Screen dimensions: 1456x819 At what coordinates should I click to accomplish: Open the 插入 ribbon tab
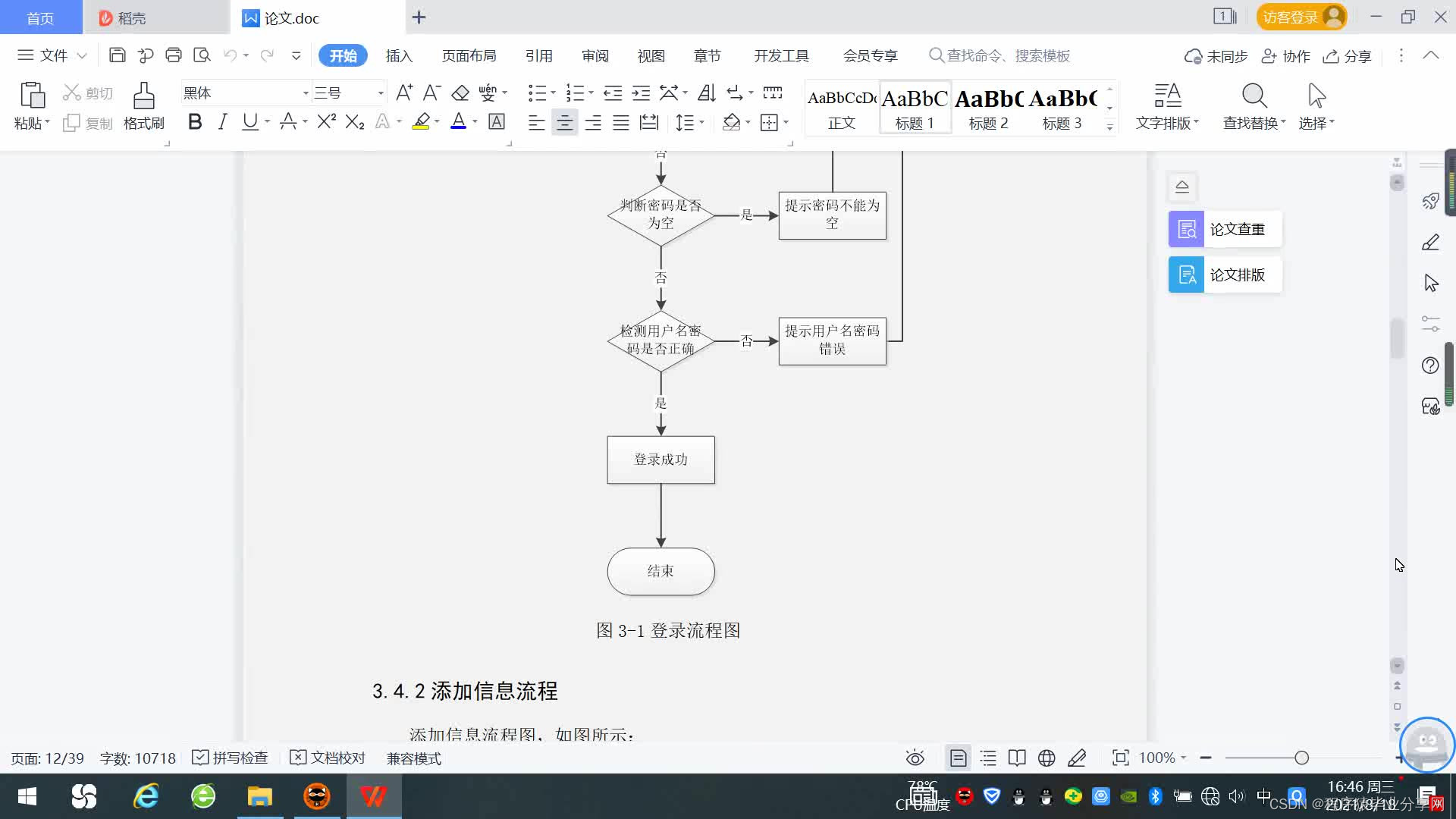pyautogui.click(x=399, y=55)
